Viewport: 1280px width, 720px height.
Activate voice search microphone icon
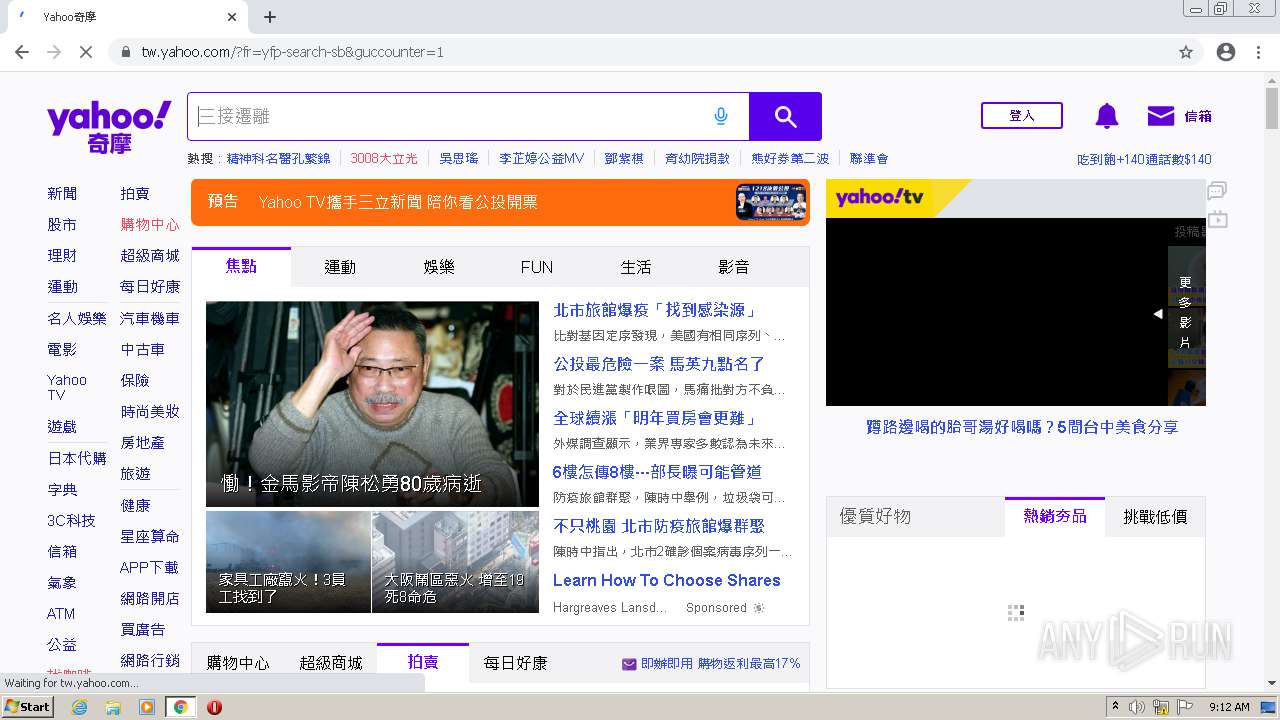[x=721, y=117]
